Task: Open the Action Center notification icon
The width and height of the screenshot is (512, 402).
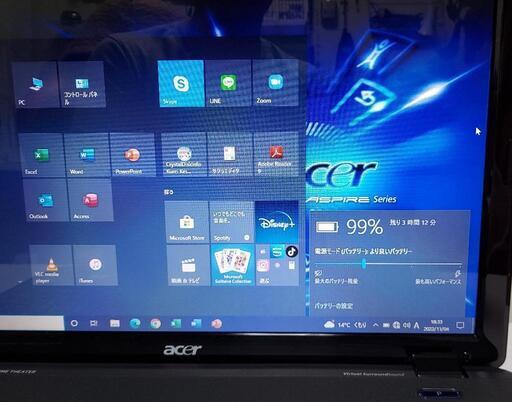Action: point(460,325)
